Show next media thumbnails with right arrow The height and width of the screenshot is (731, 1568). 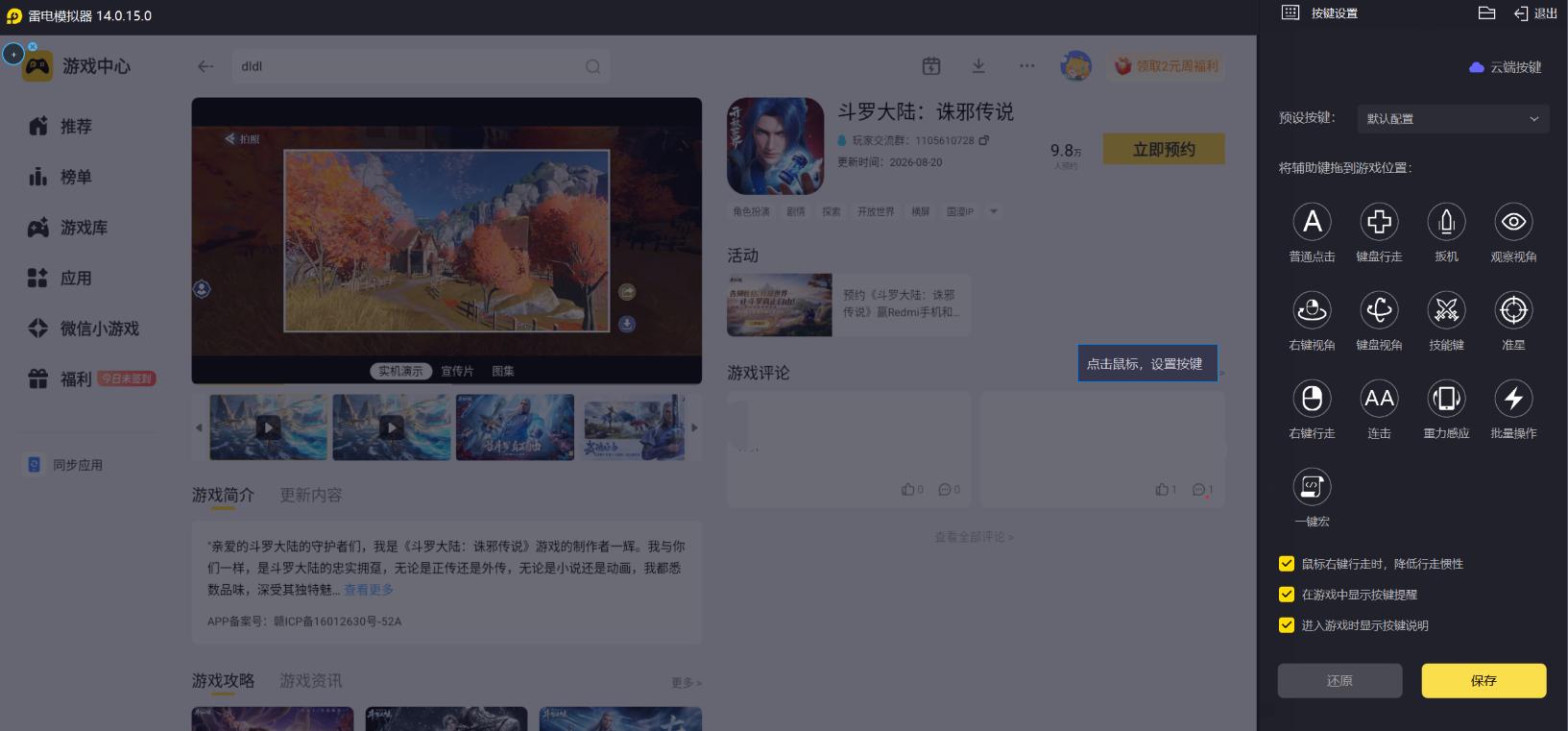click(694, 427)
